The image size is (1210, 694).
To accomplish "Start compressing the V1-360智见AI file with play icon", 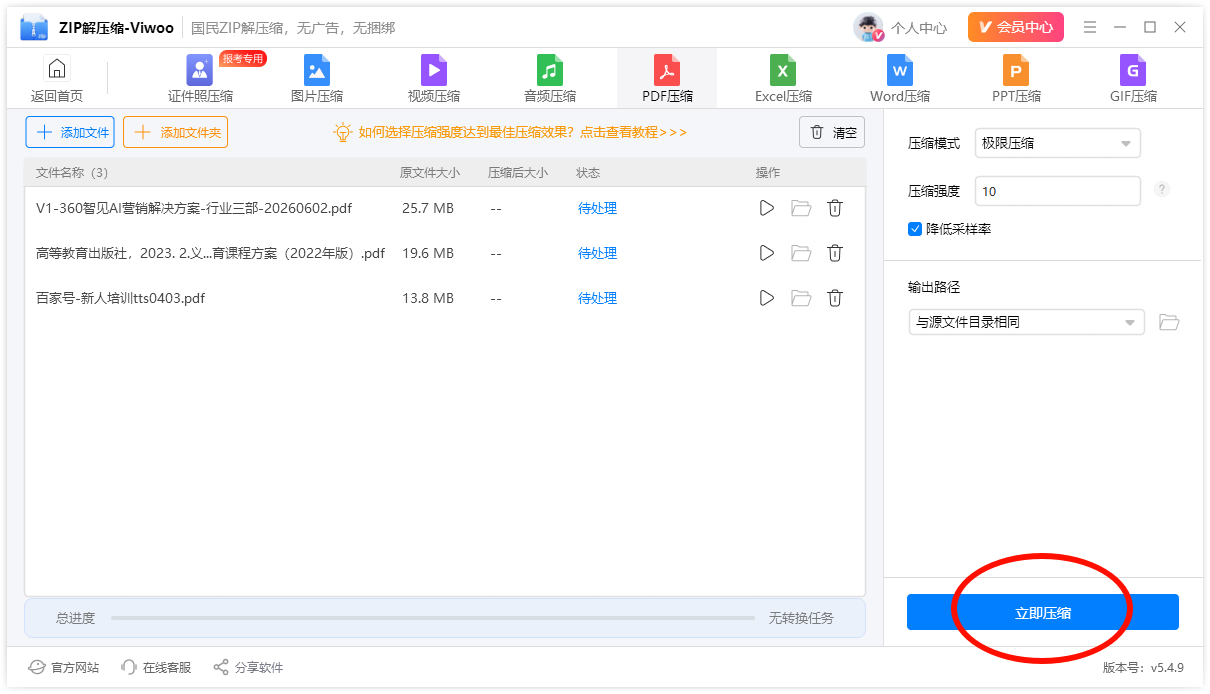I will [x=767, y=208].
